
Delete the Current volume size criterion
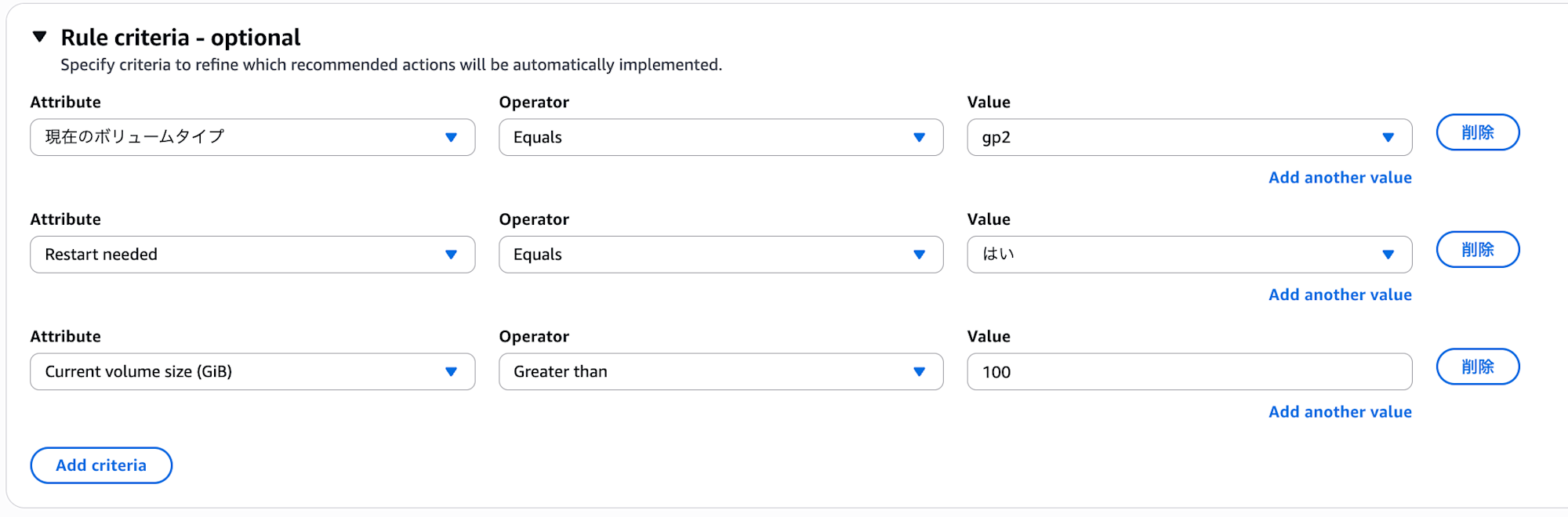(x=1477, y=367)
